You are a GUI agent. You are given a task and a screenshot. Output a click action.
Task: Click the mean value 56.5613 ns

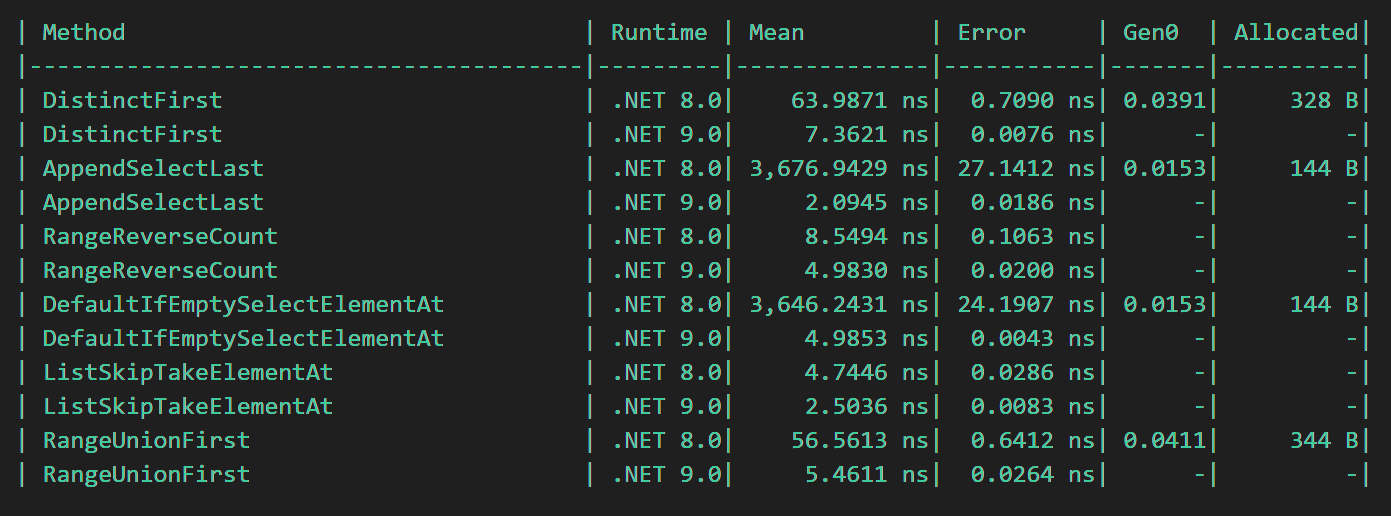(x=860, y=440)
